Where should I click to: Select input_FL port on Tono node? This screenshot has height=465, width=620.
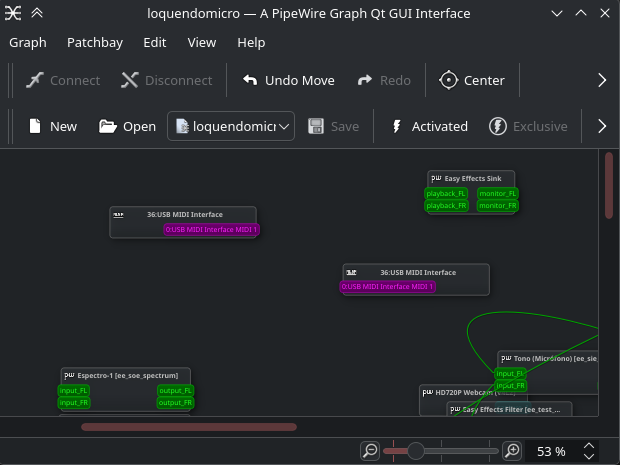click(x=510, y=374)
